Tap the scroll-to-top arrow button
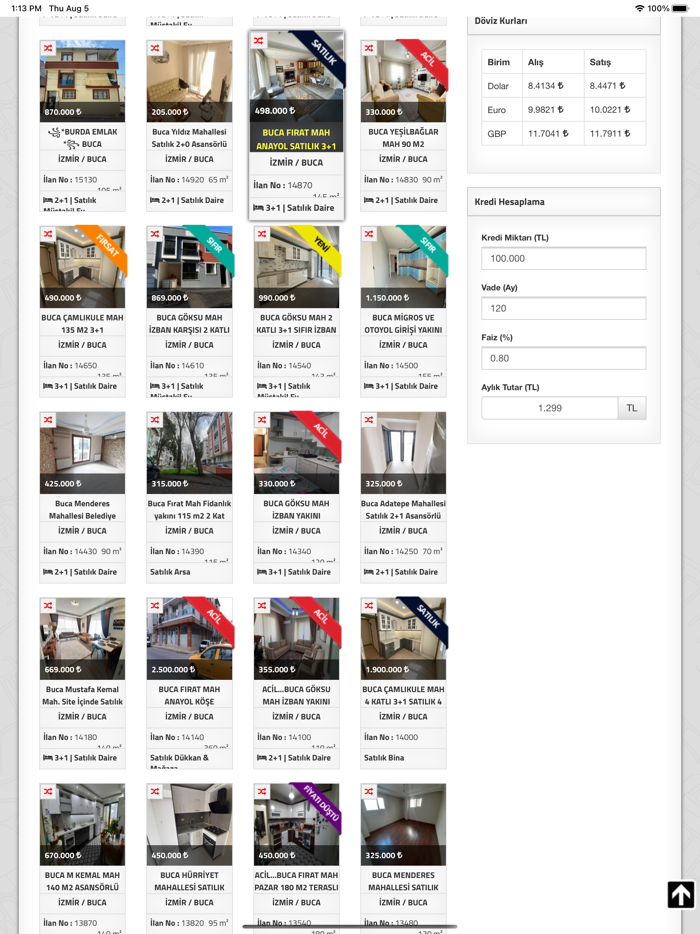700x934 pixels. click(680, 894)
